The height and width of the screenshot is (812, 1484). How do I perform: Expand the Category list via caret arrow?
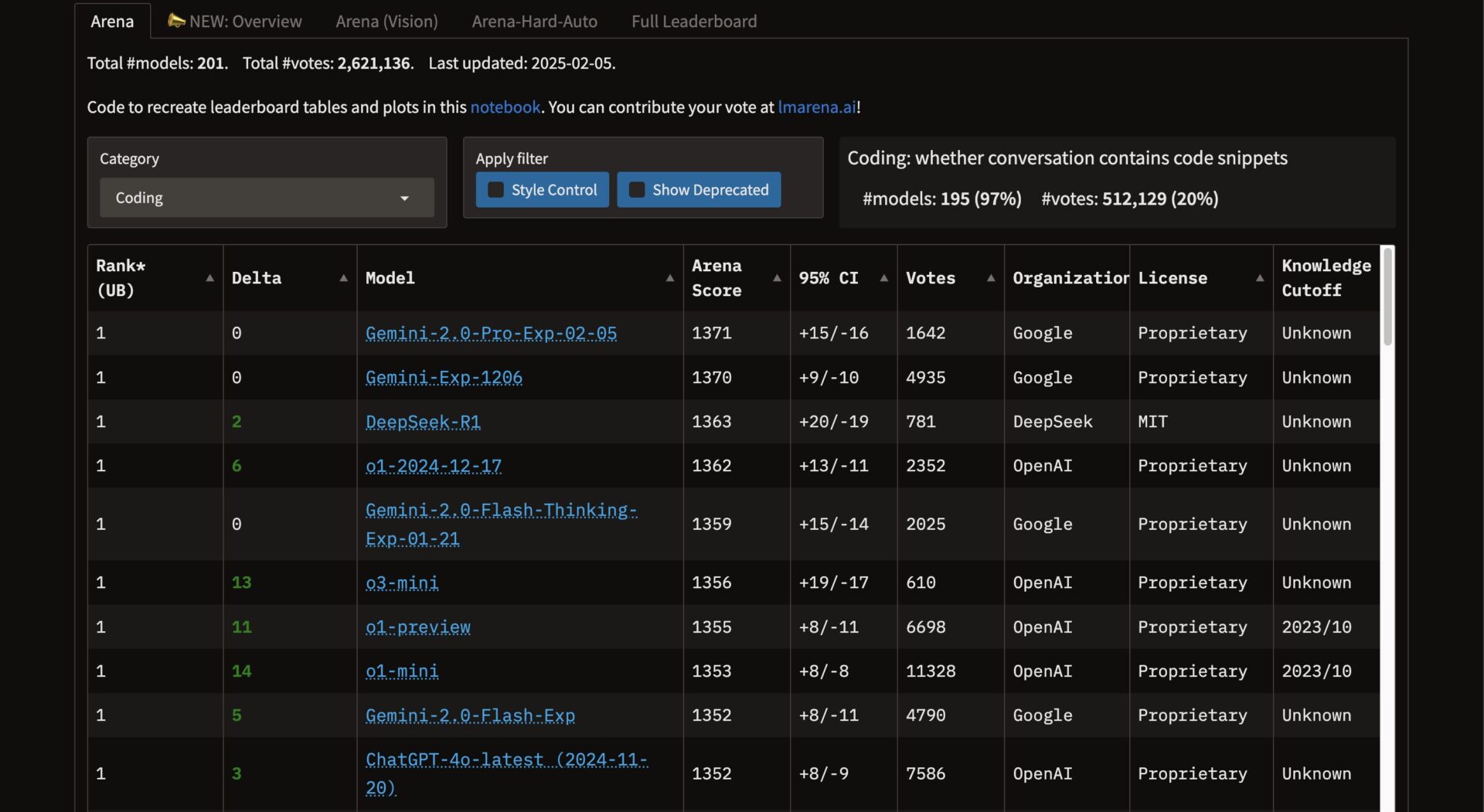point(404,199)
